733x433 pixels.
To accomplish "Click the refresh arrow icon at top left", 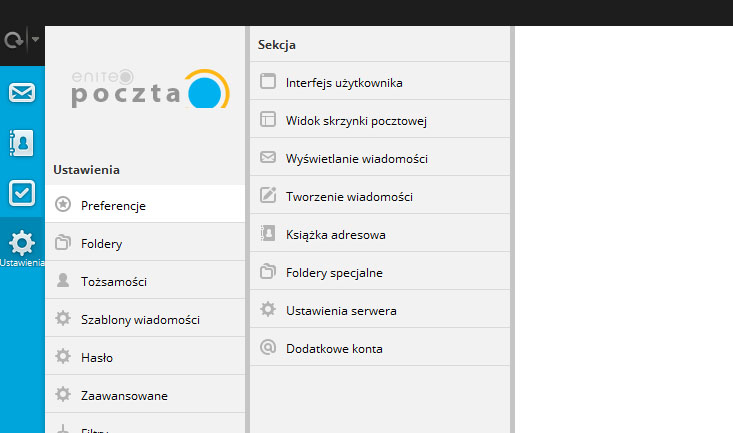I will pyautogui.click(x=14, y=40).
